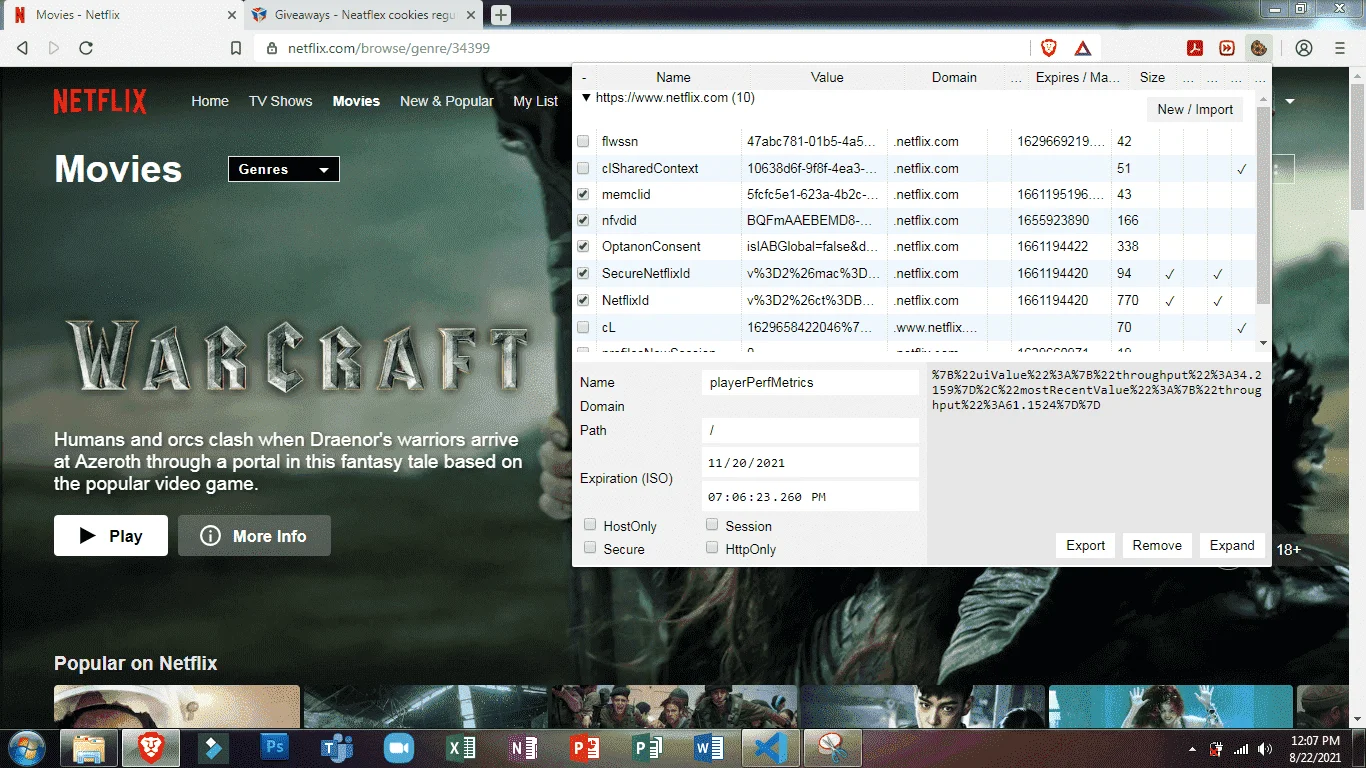Screen dimensions: 1366x768
Task: Enable the HttpOnly checkbox
Action: [x=712, y=548]
